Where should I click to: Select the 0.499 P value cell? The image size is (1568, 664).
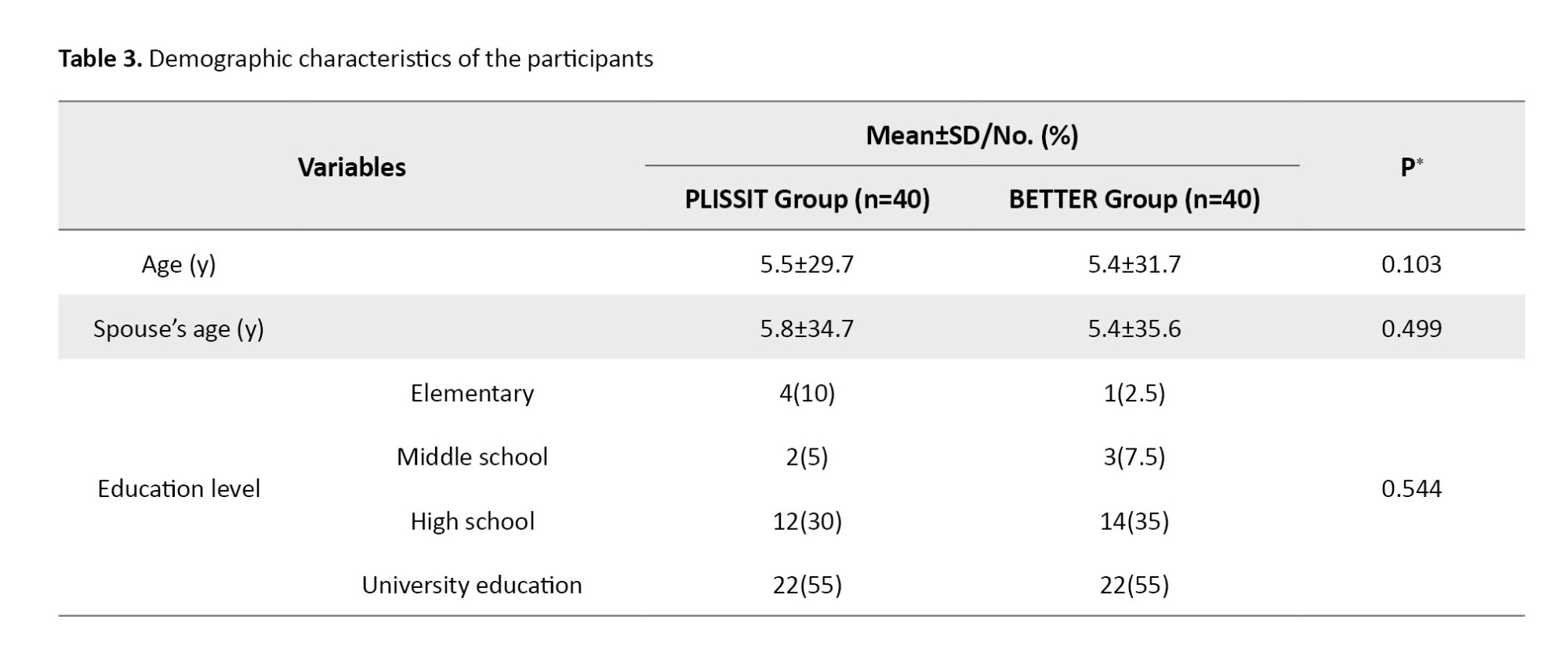click(1411, 328)
